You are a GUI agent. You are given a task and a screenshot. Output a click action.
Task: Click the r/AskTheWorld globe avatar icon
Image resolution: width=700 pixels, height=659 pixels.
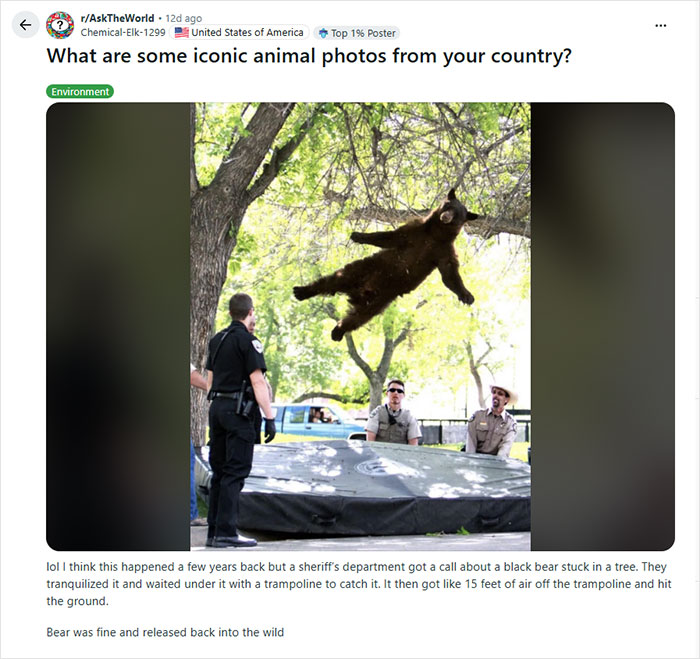pos(60,25)
